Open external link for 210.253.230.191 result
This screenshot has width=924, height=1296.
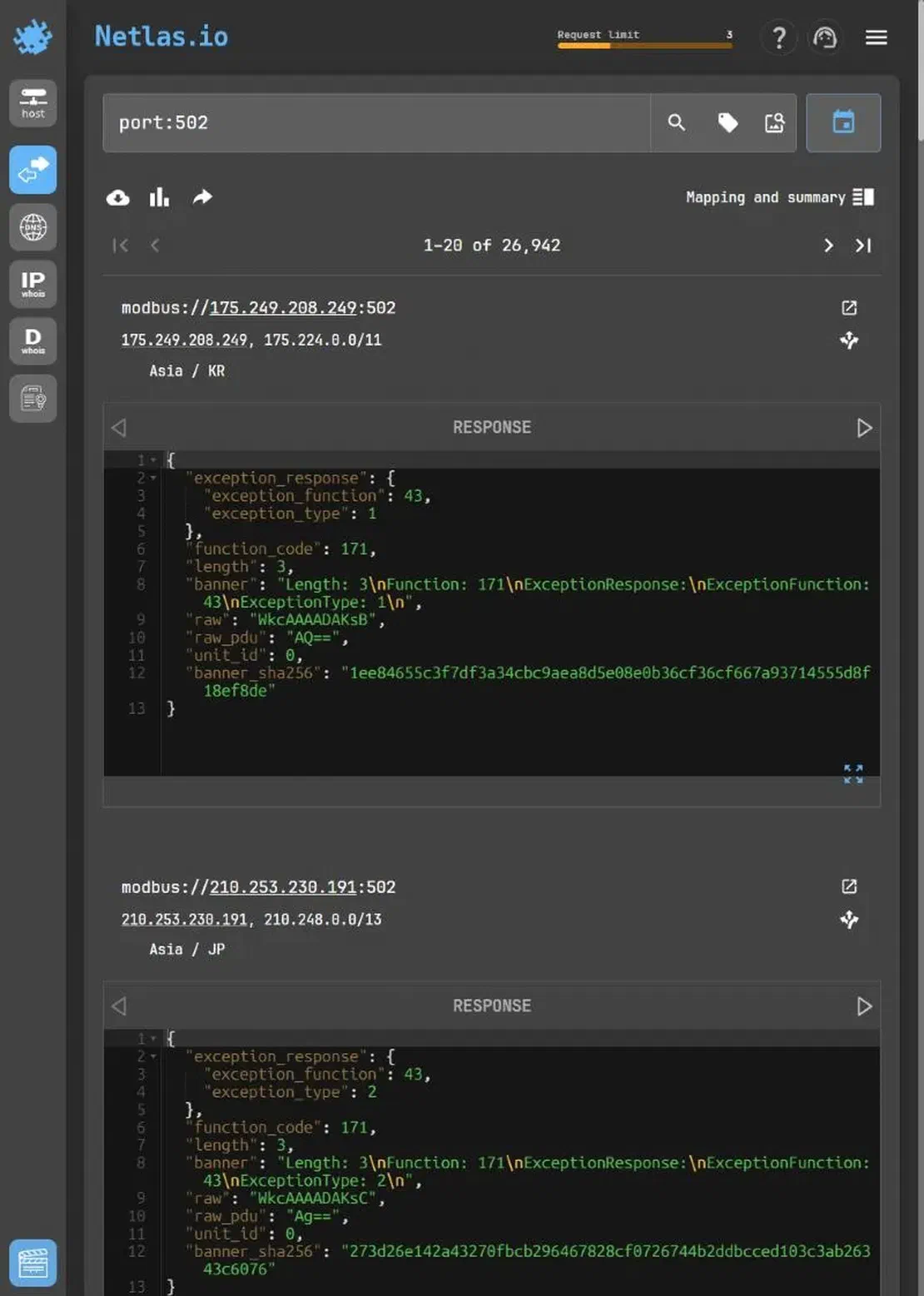(x=849, y=887)
